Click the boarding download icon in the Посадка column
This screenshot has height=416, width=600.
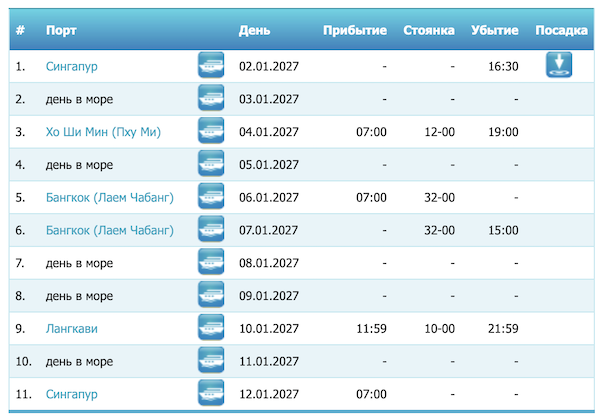558,65
